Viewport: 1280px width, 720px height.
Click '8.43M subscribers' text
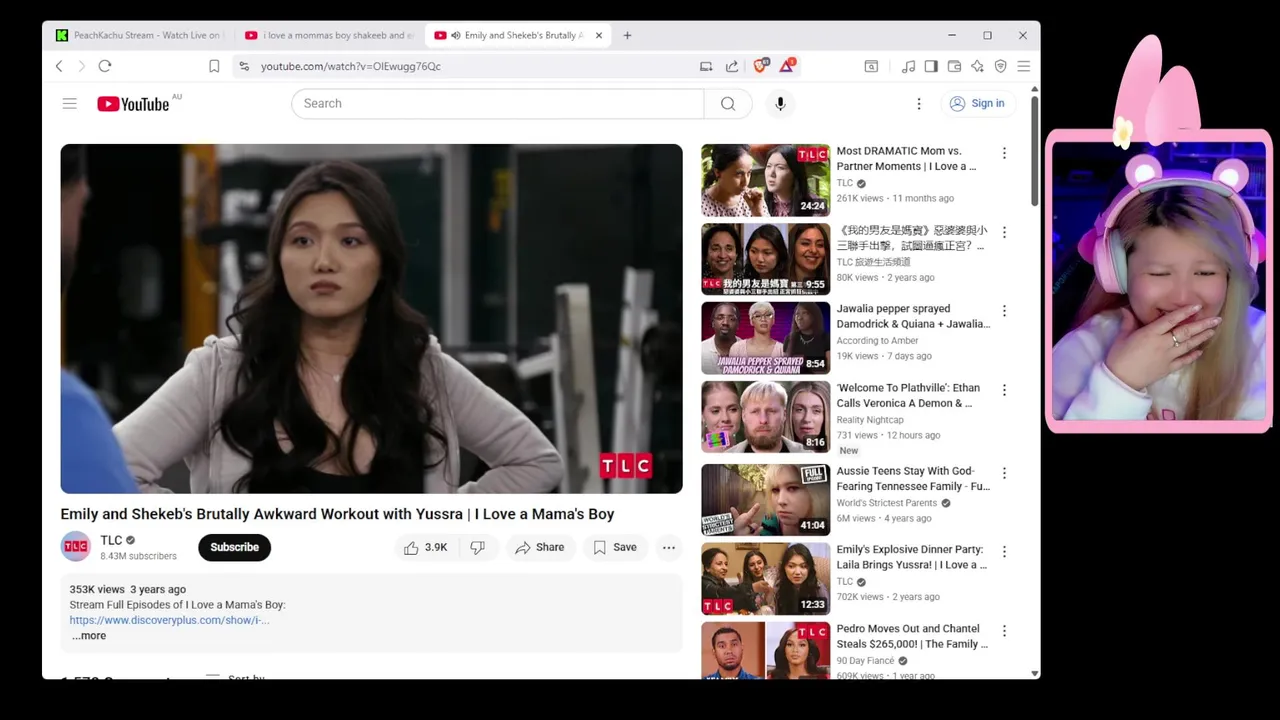pos(138,556)
